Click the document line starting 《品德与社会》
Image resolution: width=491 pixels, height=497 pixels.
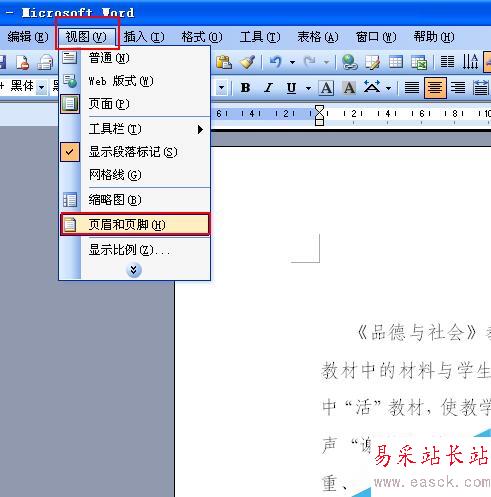(423, 333)
